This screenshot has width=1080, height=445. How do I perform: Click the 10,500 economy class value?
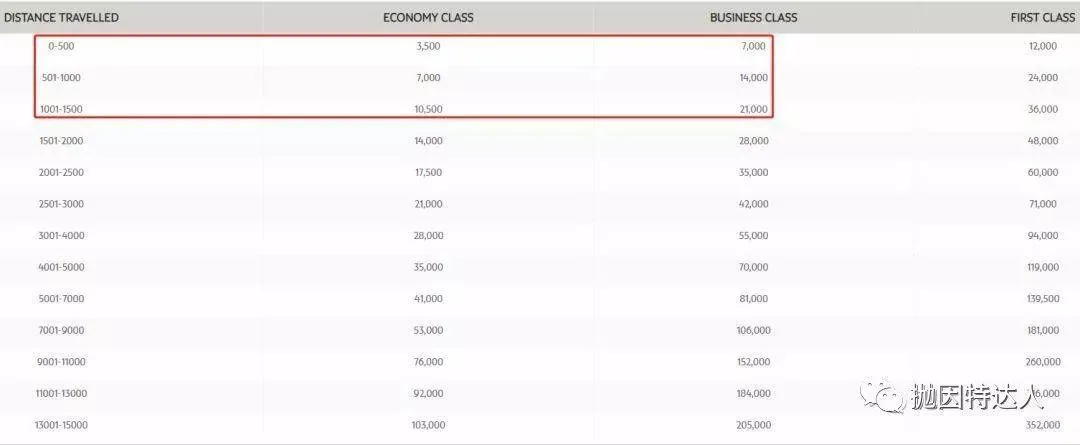click(x=428, y=109)
